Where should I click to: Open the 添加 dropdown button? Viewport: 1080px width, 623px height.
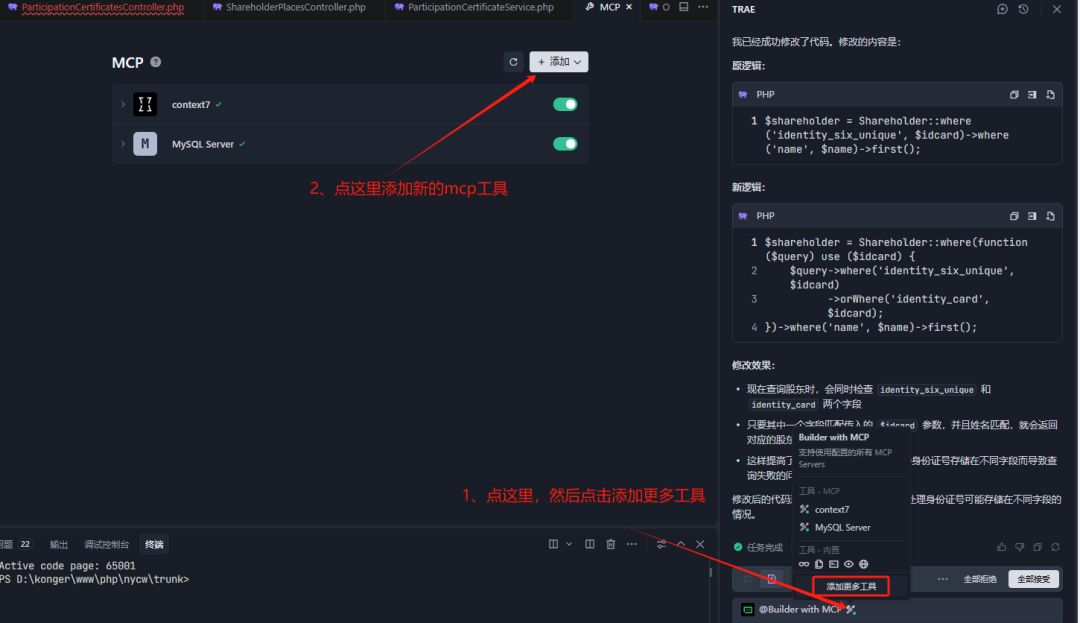(559, 62)
